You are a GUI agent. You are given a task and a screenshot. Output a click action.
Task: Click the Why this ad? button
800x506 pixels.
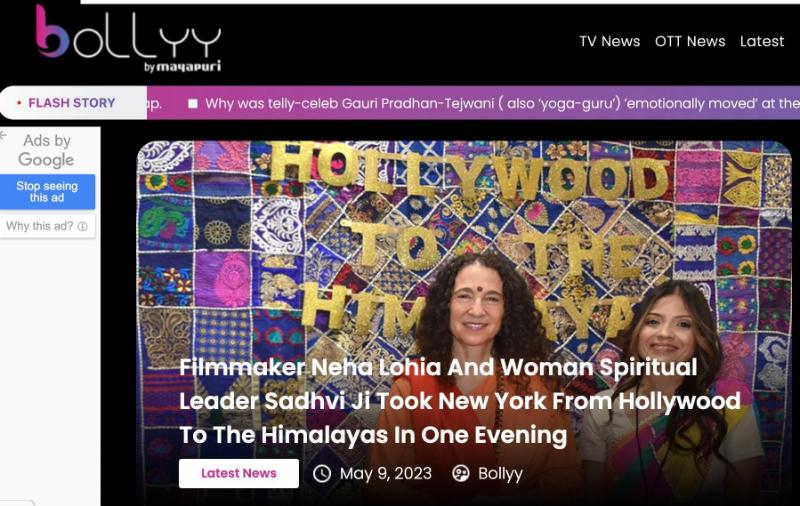[x=47, y=226]
